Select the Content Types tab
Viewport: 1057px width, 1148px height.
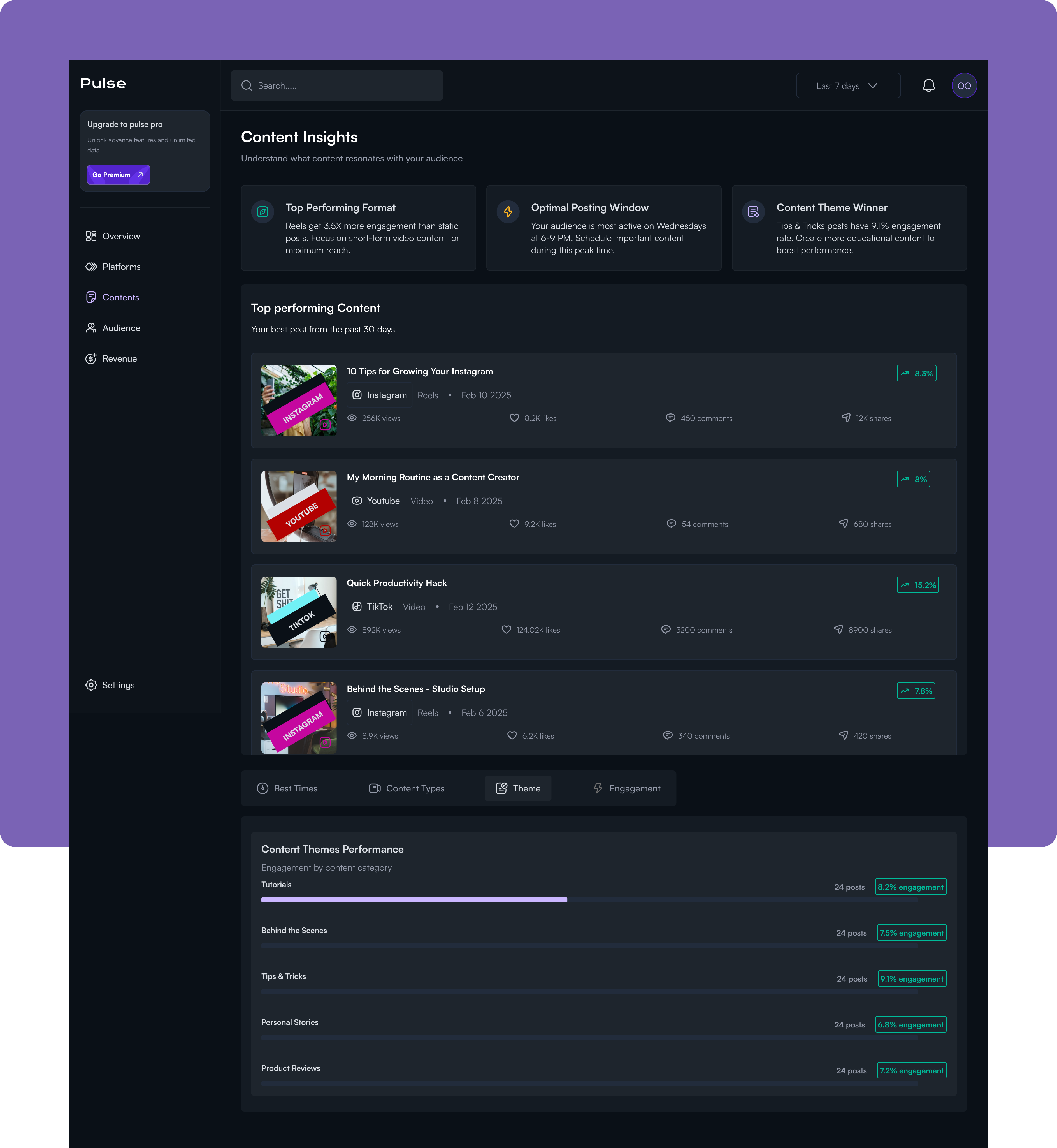coord(407,789)
